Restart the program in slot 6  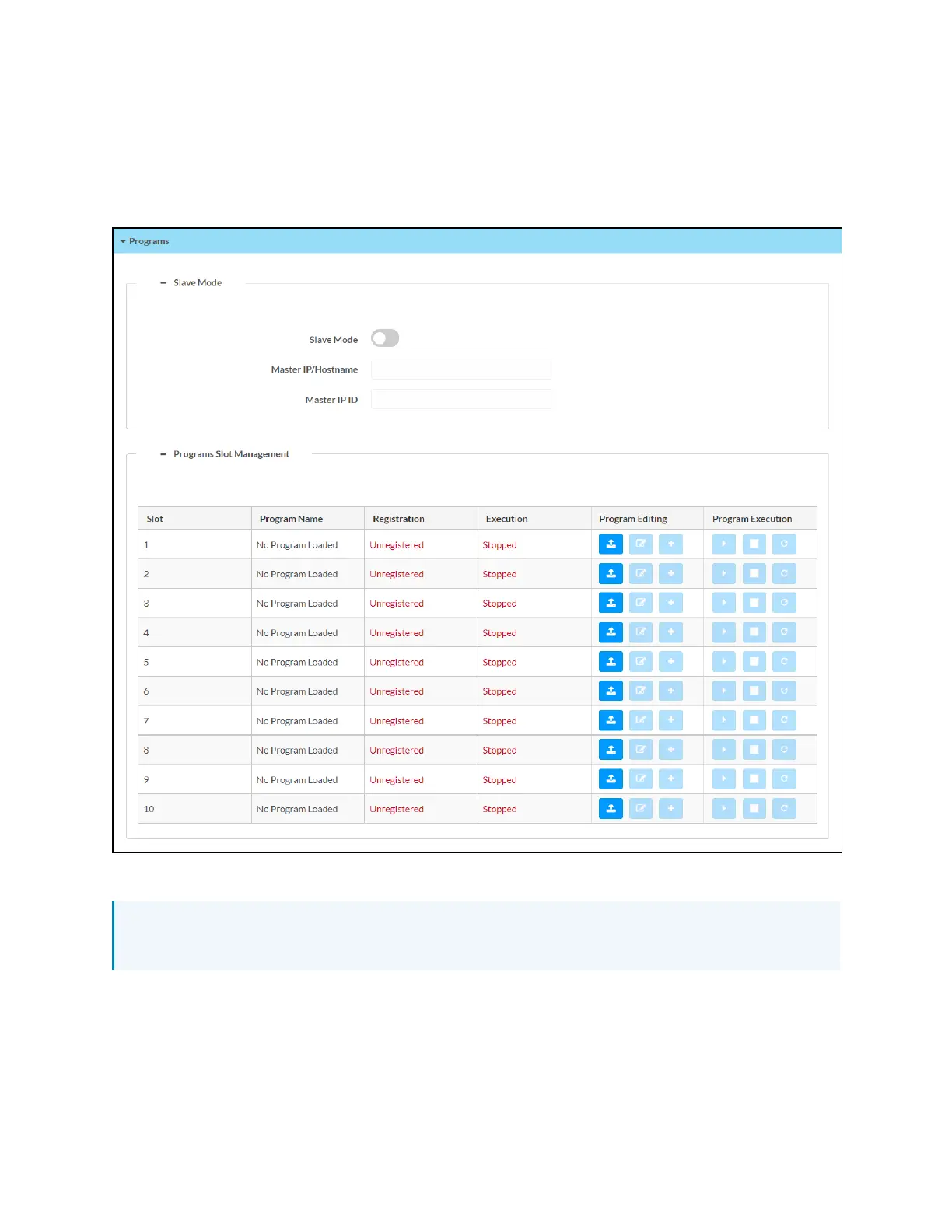pyautogui.click(x=784, y=691)
